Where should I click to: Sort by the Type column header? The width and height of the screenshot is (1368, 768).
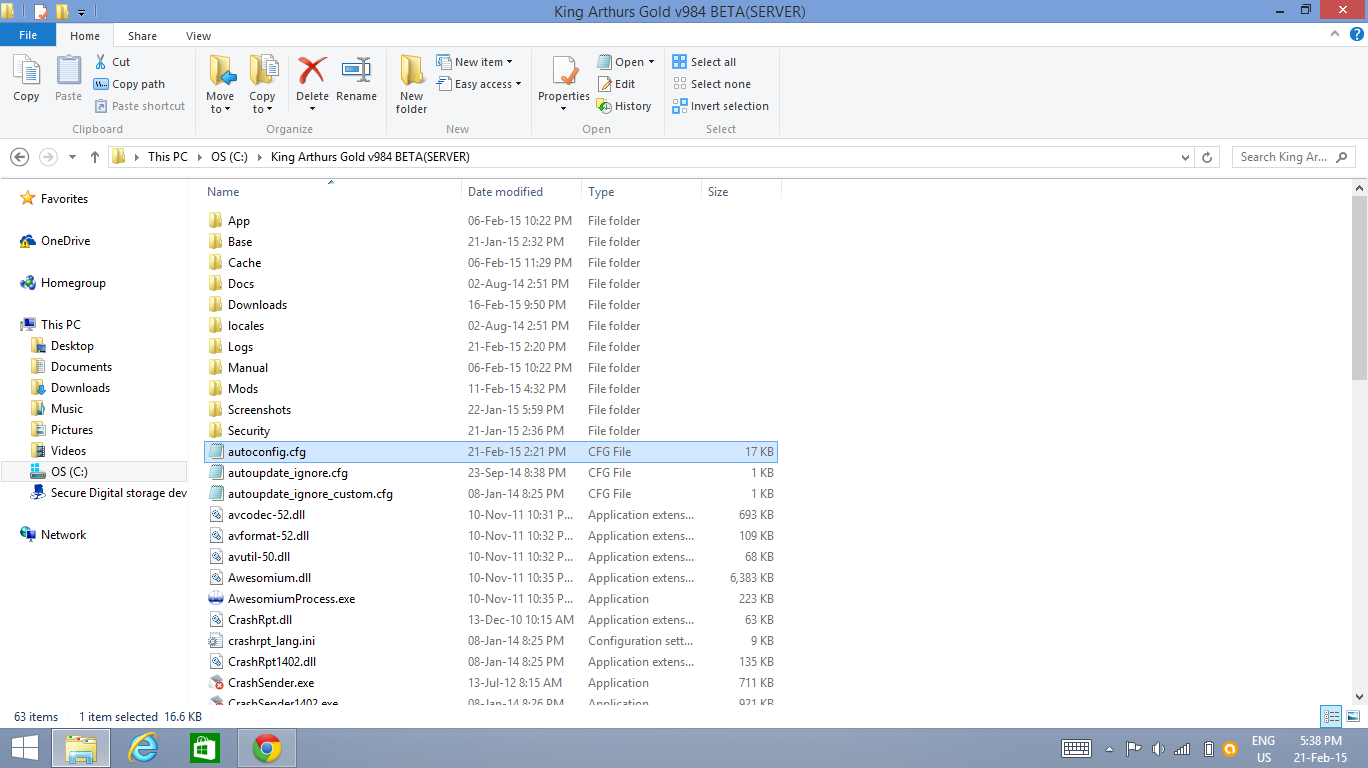click(x=601, y=192)
